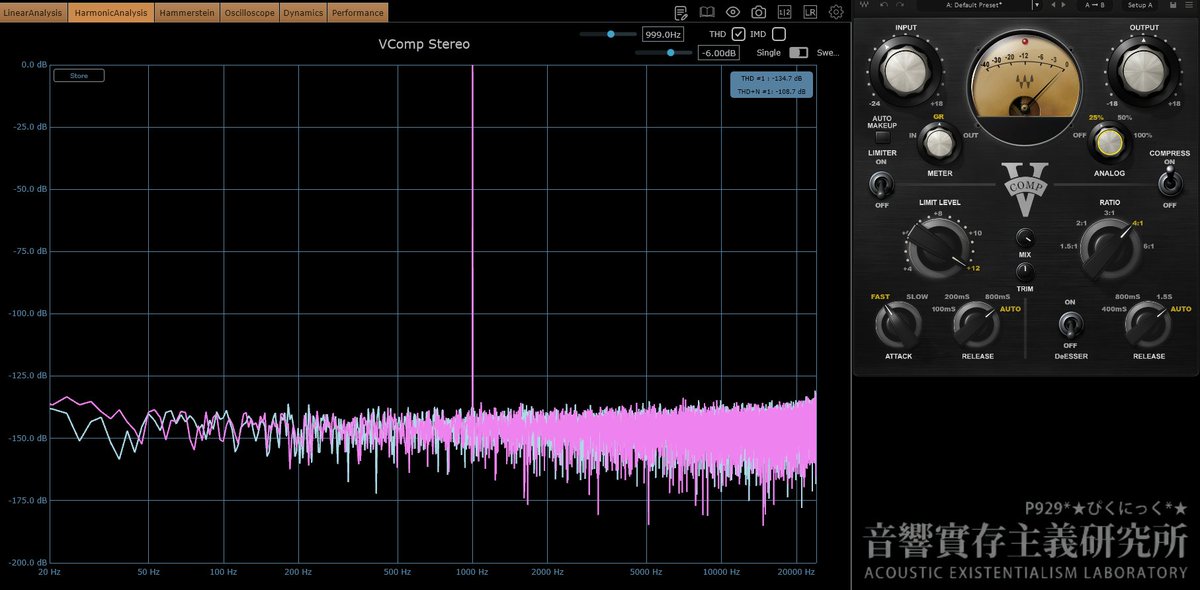Uncheck the THD checkbox
The image size is (1200, 590).
pyautogui.click(x=739, y=34)
